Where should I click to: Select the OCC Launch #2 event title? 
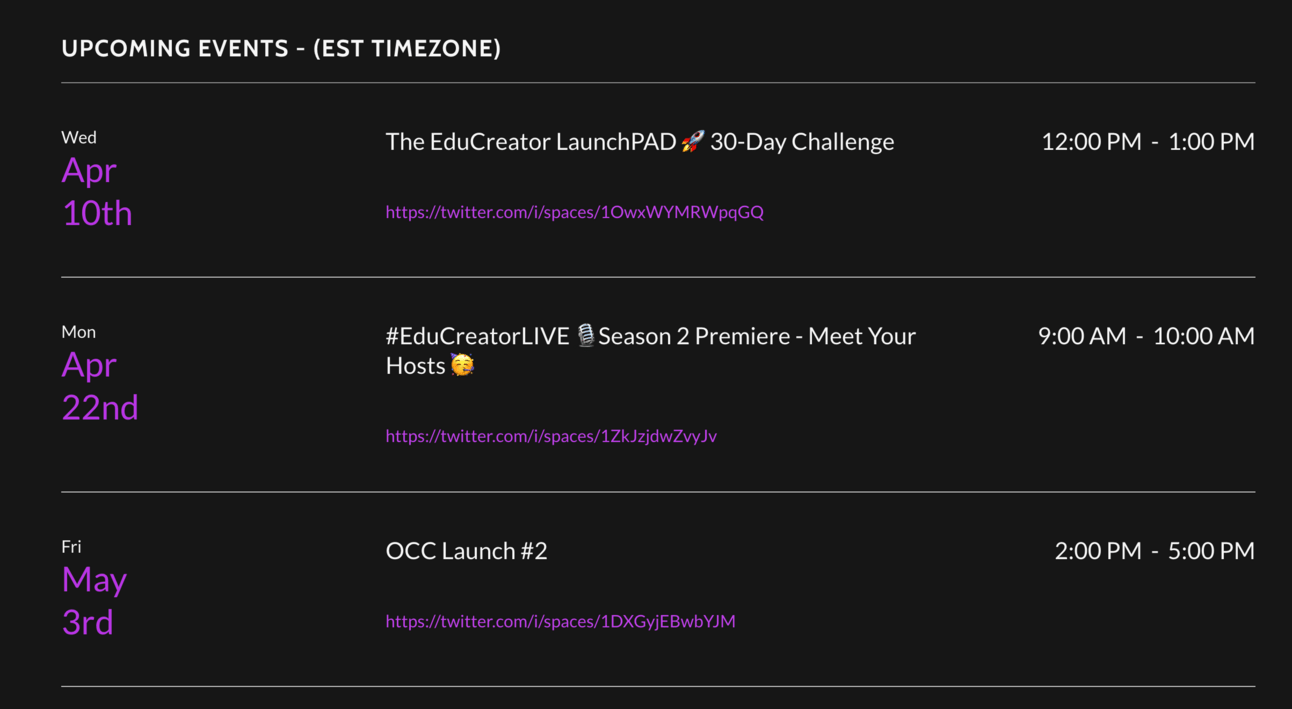pyautogui.click(x=466, y=551)
